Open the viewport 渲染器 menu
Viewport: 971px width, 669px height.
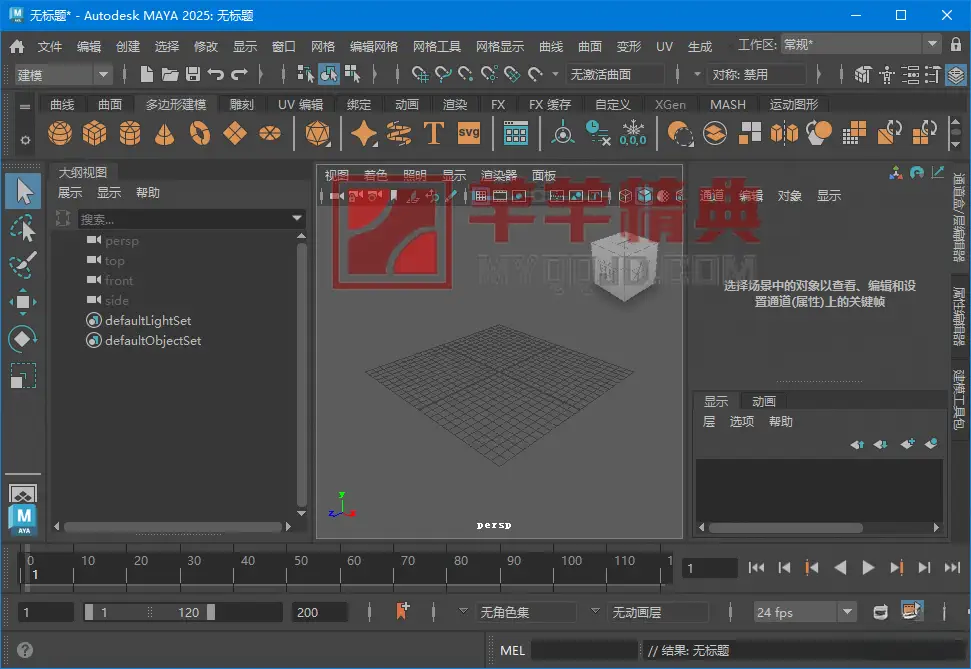tap(499, 175)
